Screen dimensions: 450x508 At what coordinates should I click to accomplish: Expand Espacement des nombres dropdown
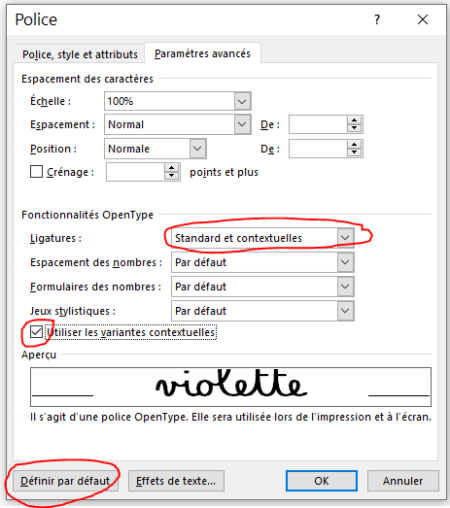tap(345, 262)
